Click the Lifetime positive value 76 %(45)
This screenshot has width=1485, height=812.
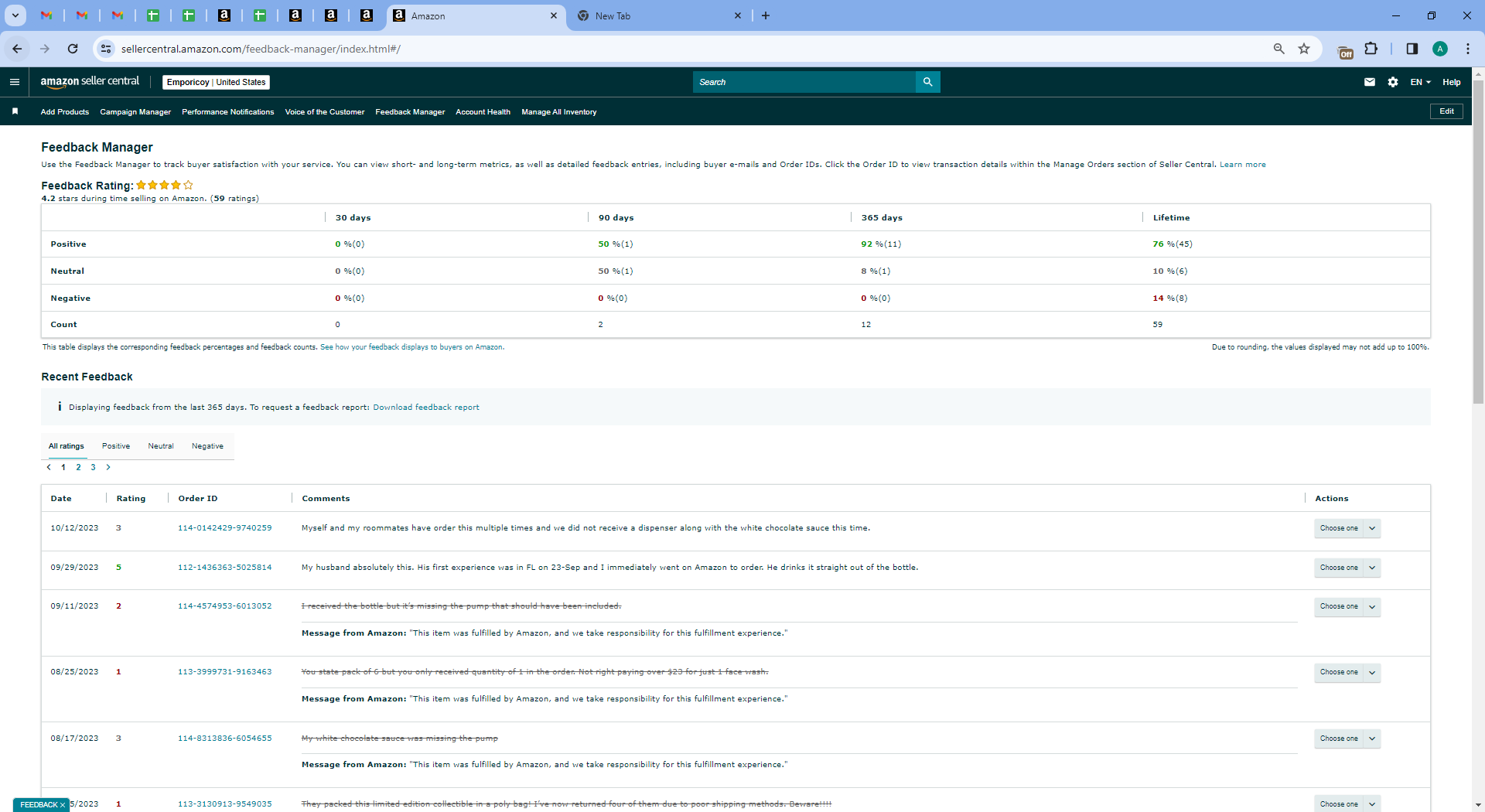[x=1173, y=244]
